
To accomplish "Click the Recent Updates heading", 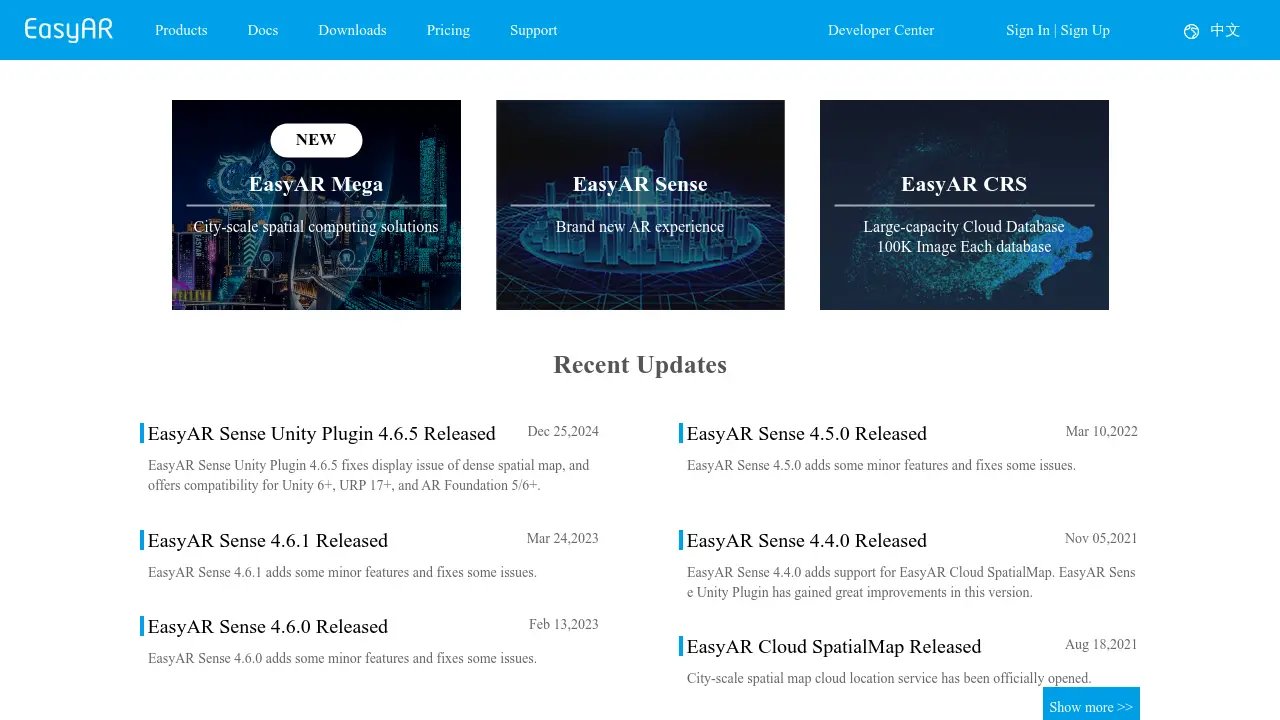I will tap(640, 365).
